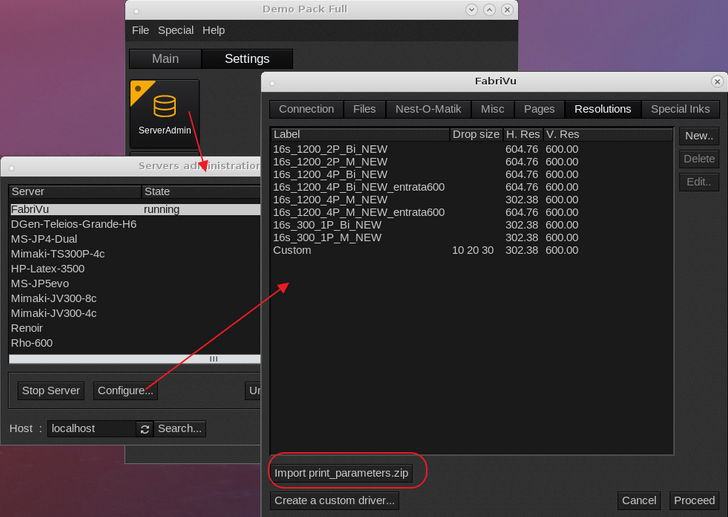Click Configure for the selected server
Viewport: 728px width, 517px height.
click(x=125, y=390)
